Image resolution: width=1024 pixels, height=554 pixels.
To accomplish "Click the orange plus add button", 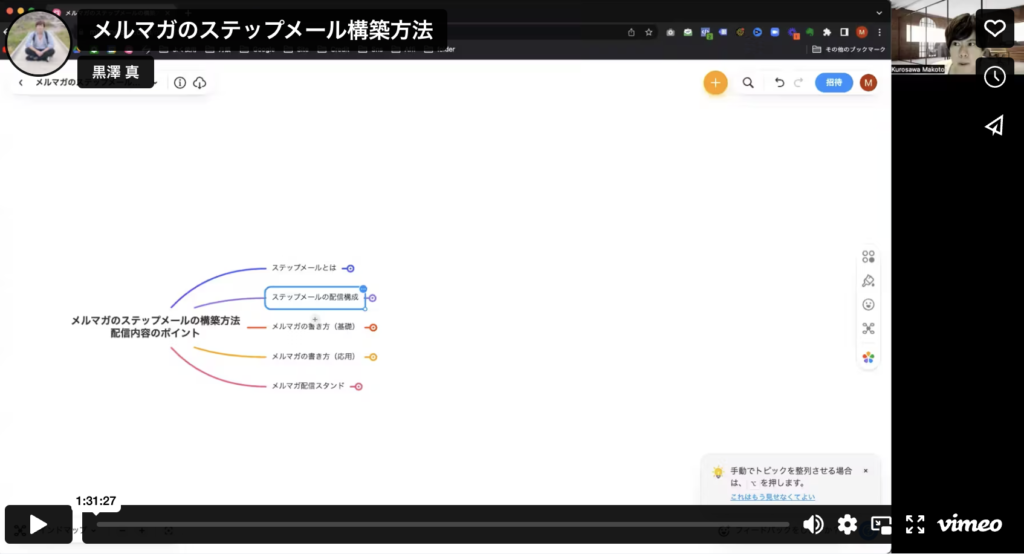I will (x=716, y=83).
